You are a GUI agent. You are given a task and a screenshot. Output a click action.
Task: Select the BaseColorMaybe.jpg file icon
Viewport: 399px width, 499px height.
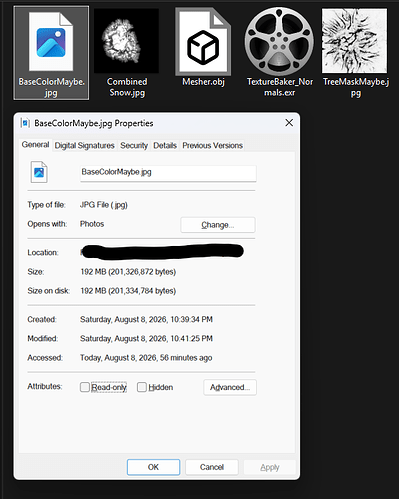[51, 41]
